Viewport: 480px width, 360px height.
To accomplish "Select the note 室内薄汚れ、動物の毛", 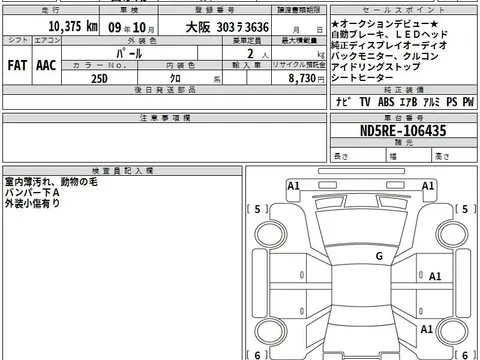I will 51,182.
